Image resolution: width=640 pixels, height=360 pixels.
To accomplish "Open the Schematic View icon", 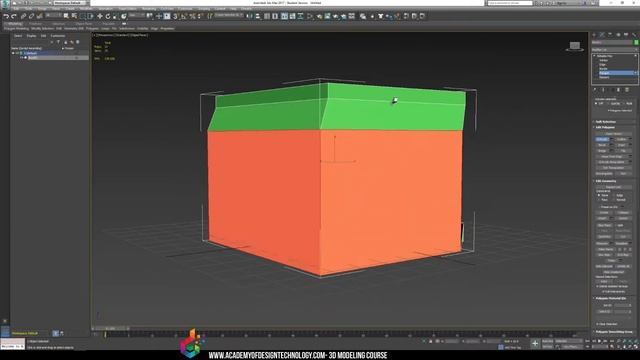I will tap(300, 16).
